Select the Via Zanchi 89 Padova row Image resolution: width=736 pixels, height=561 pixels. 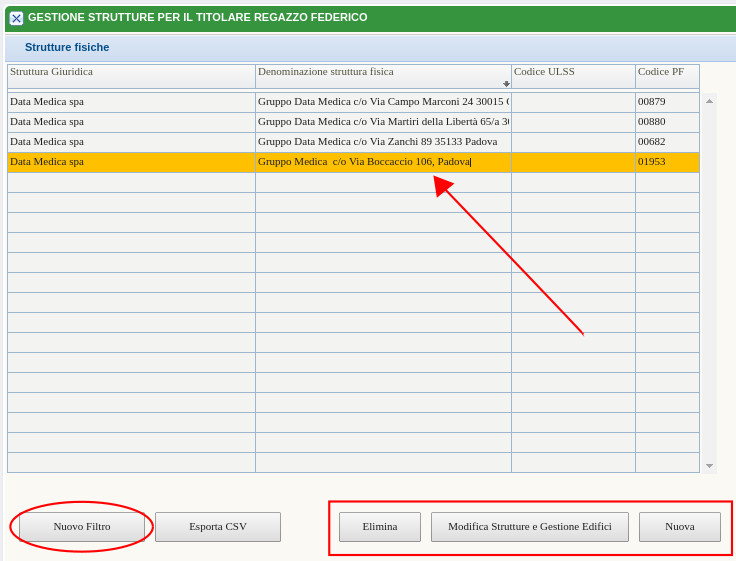tap(383, 142)
